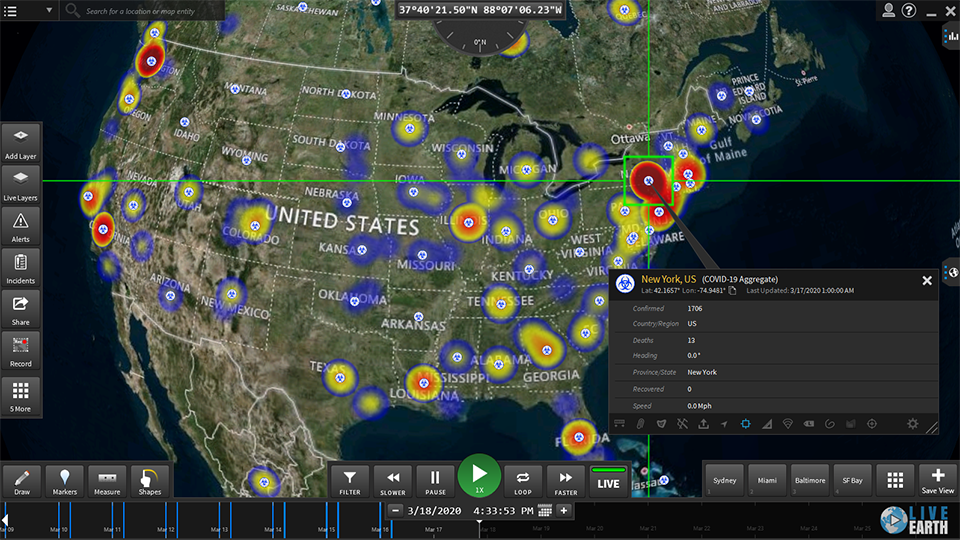The width and height of the screenshot is (960, 540).
Task: Click the timeline start arrow at Mar 09
Action: coord(5,520)
